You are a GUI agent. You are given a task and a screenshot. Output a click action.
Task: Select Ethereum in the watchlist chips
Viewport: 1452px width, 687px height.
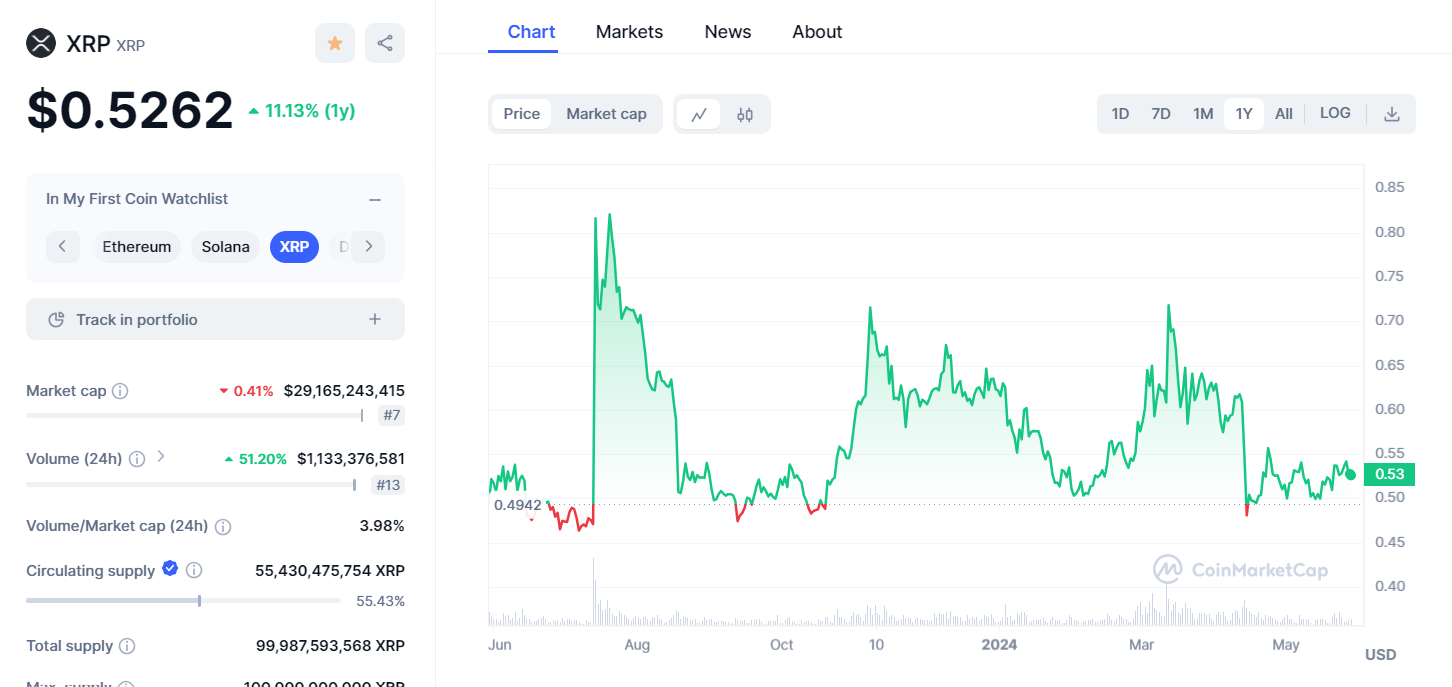coord(137,247)
